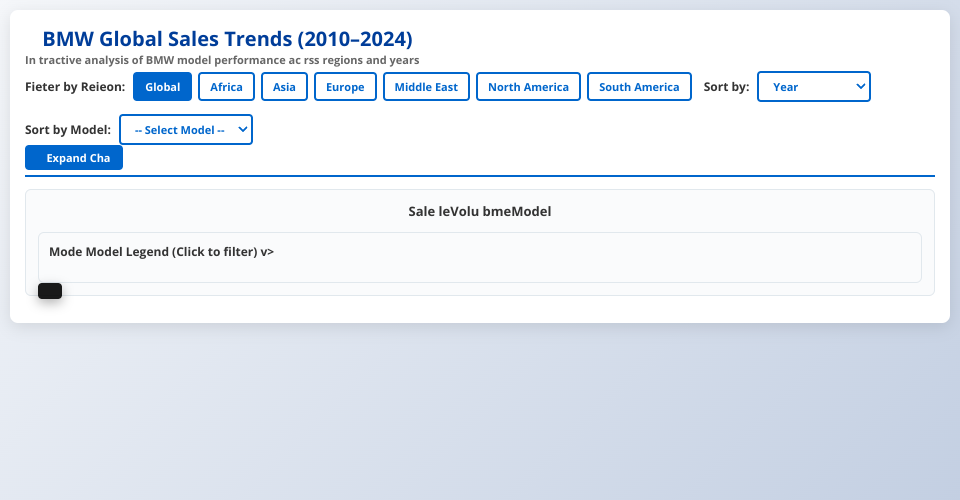The width and height of the screenshot is (960, 500).
Task: Filter sales by Africa region
Action: [x=226, y=87]
